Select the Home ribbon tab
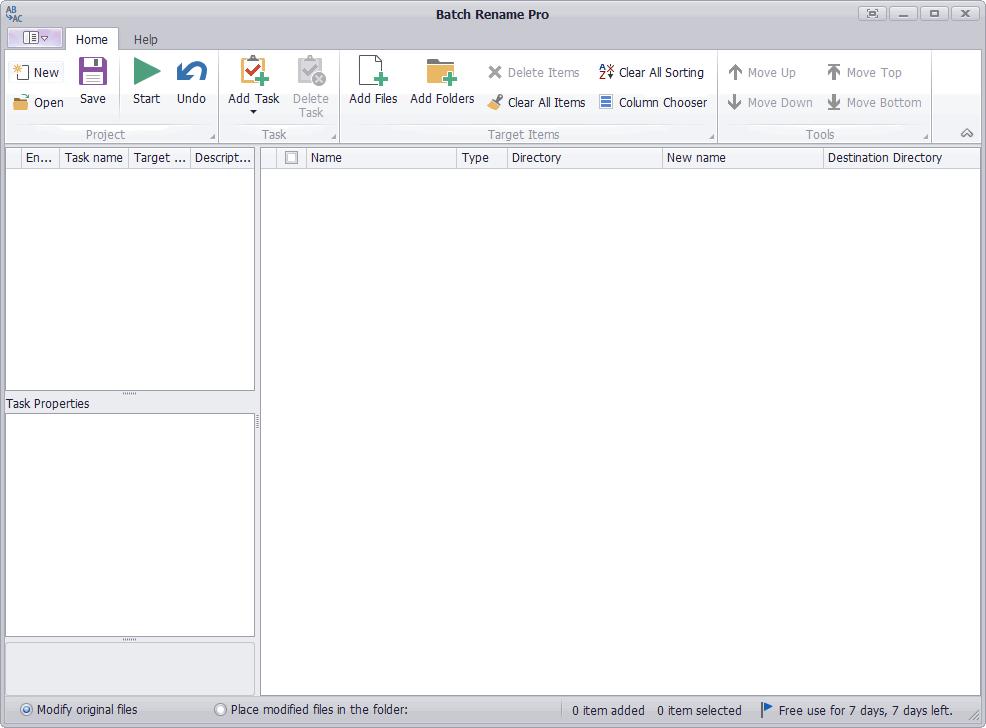Viewport: 986px width, 728px height. (x=92, y=40)
